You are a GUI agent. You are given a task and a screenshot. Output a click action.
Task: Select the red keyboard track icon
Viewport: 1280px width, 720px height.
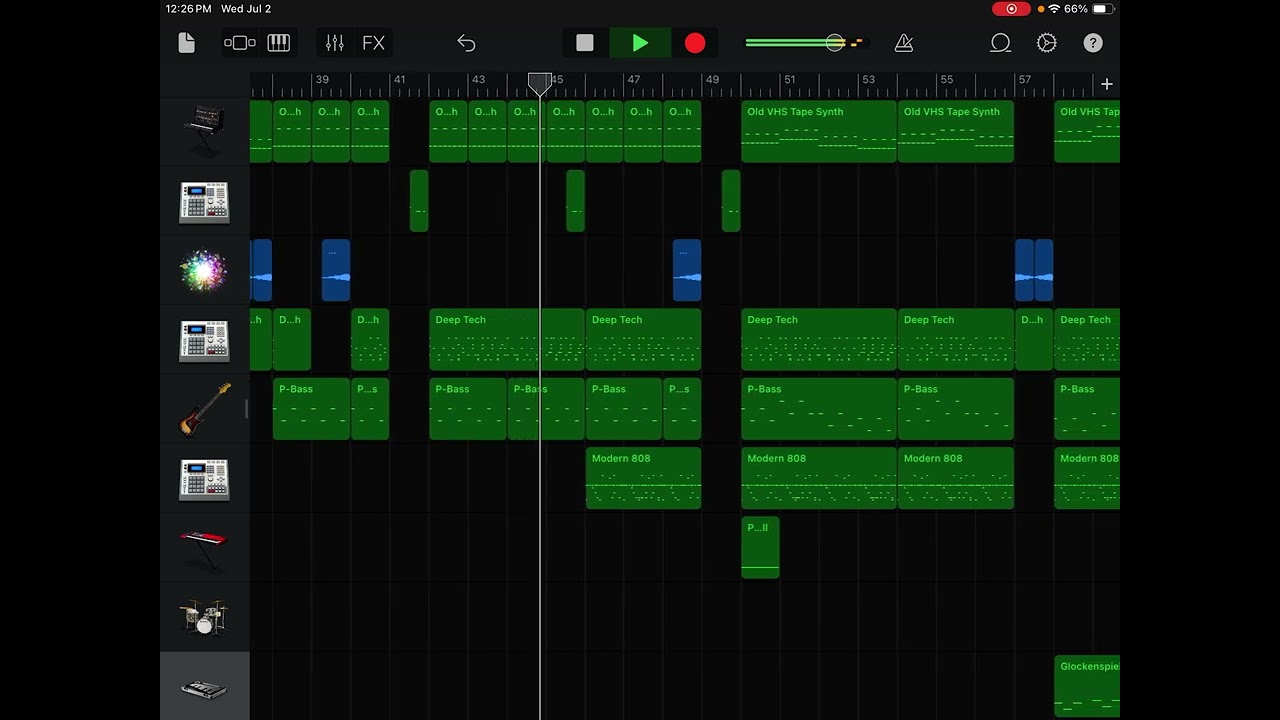click(x=204, y=548)
